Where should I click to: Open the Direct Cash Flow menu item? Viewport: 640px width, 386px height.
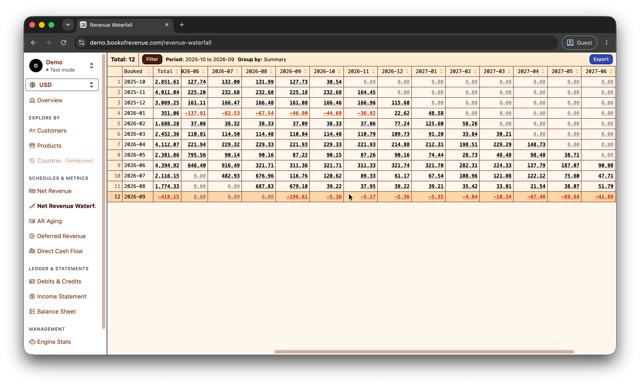pyautogui.click(x=60, y=251)
